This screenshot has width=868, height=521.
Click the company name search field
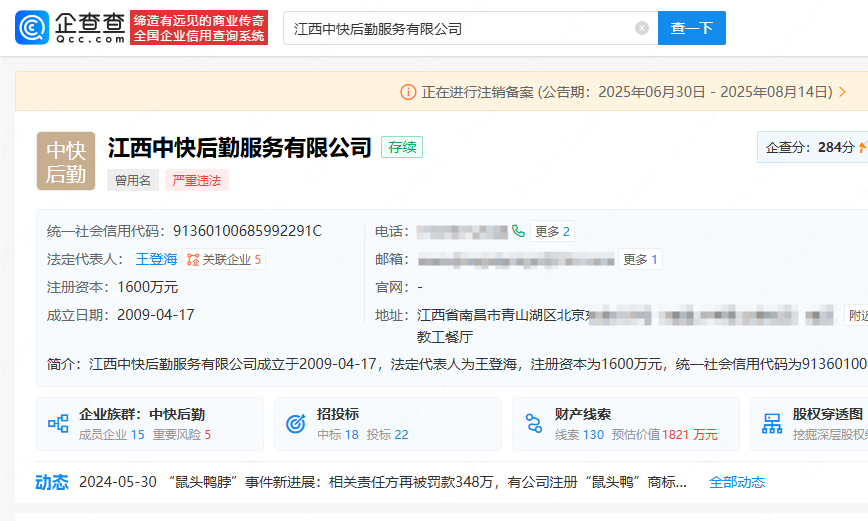click(x=460, y=28)
